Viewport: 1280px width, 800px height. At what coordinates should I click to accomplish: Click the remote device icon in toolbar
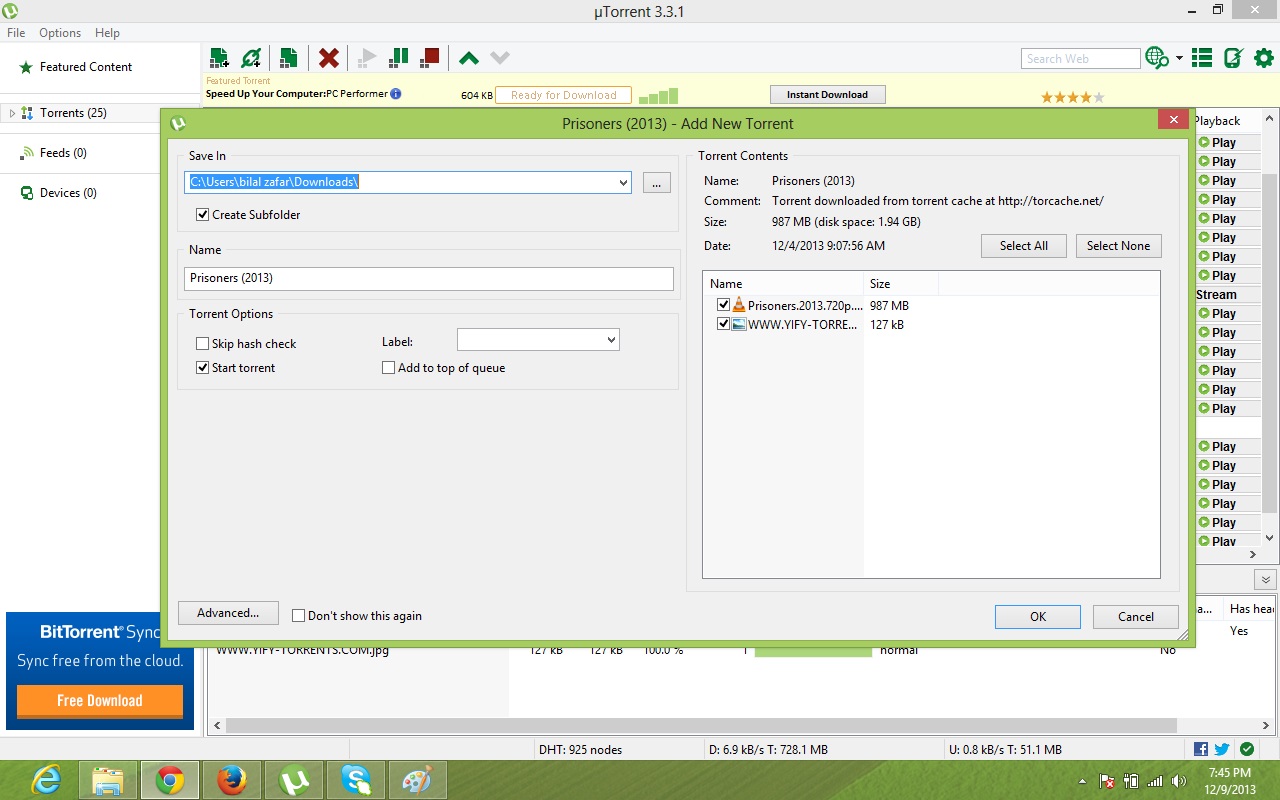pos(1234,58)
